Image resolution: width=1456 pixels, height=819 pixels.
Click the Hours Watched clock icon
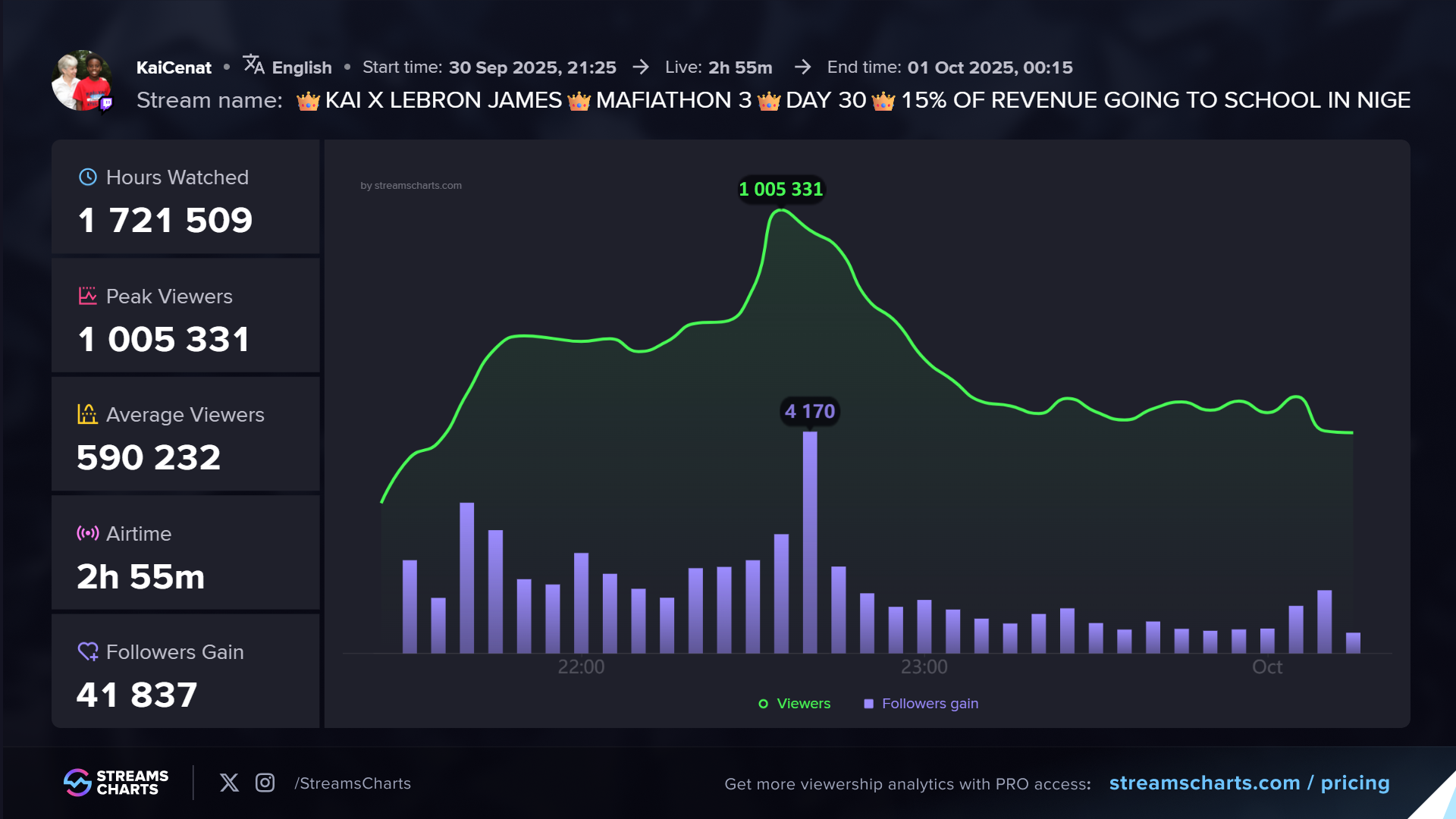(x=88, y=177)
